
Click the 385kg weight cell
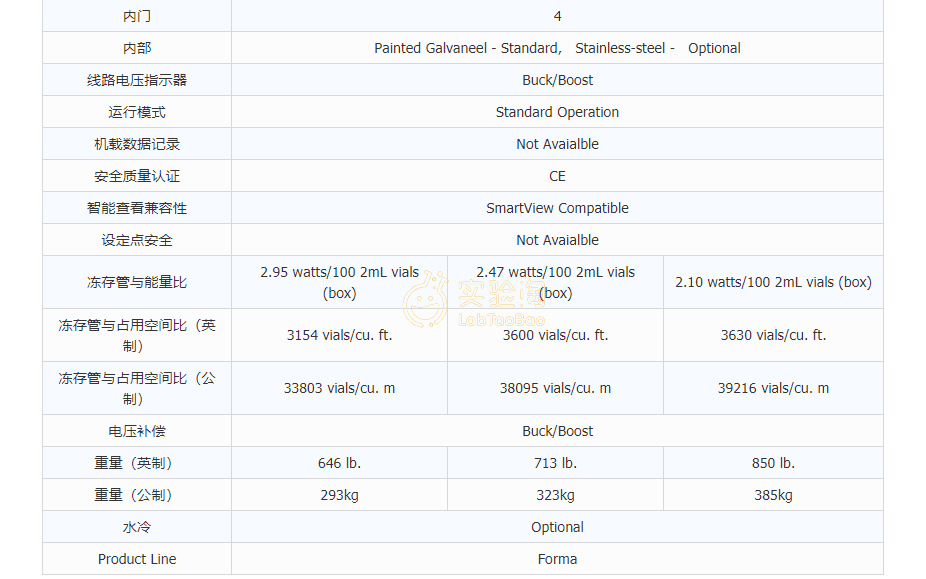(773, 495)
